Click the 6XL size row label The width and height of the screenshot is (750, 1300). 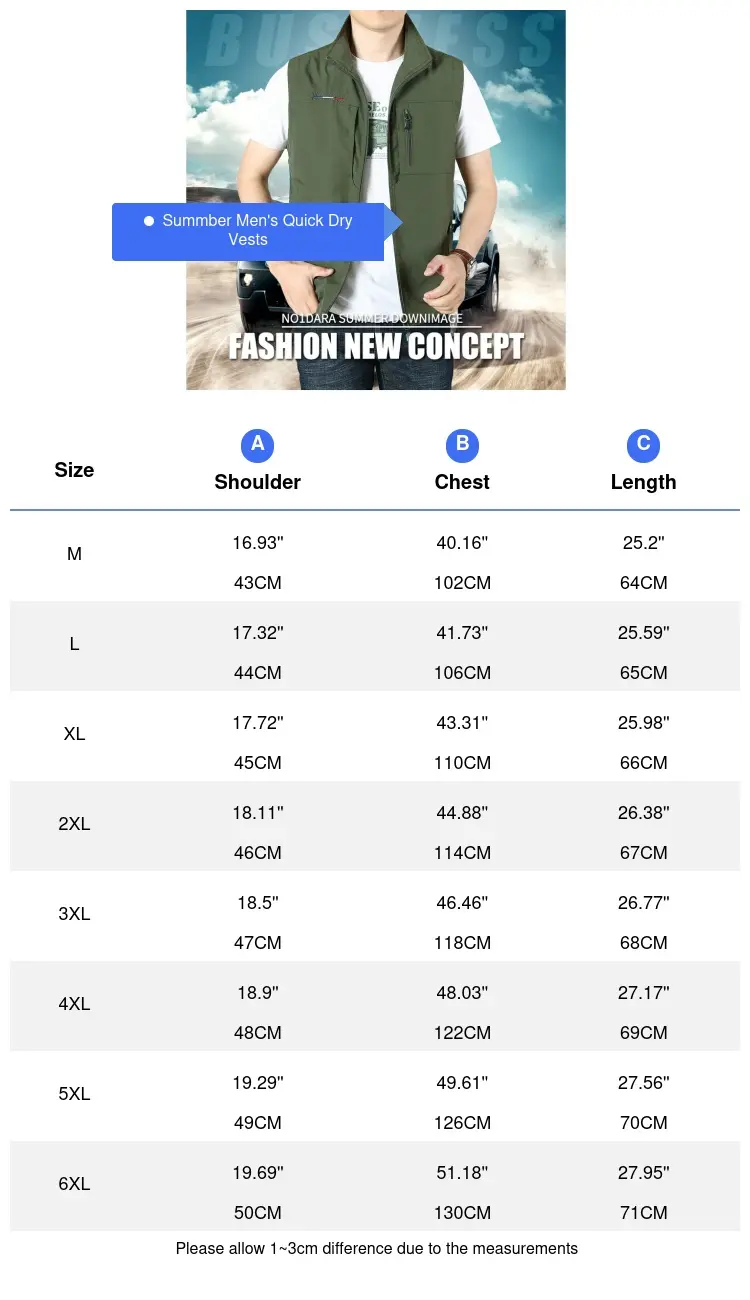pyautogui.click(x=74, y=1184)
